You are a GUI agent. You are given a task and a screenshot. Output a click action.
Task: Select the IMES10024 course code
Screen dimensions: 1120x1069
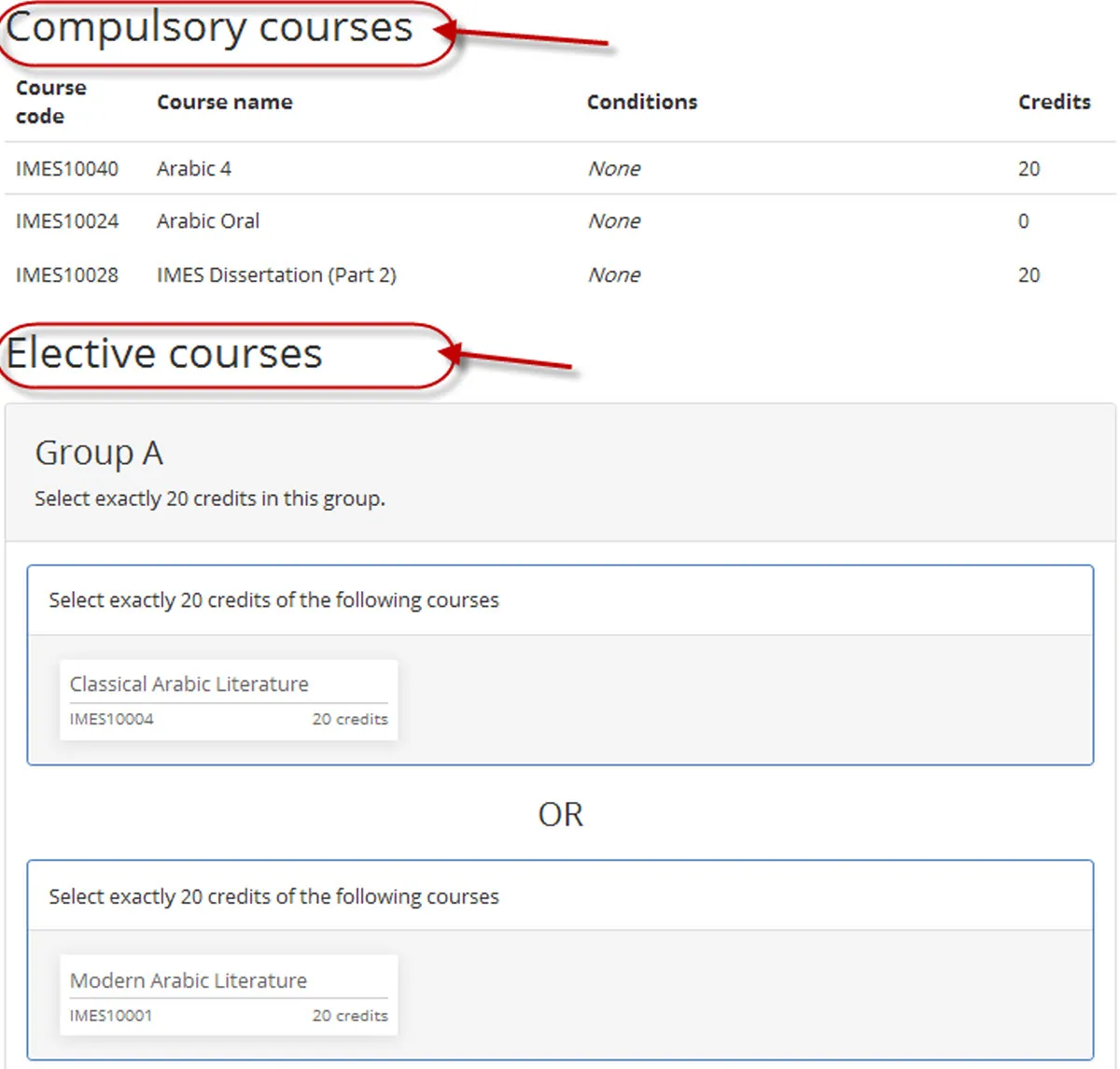(67, 221)
